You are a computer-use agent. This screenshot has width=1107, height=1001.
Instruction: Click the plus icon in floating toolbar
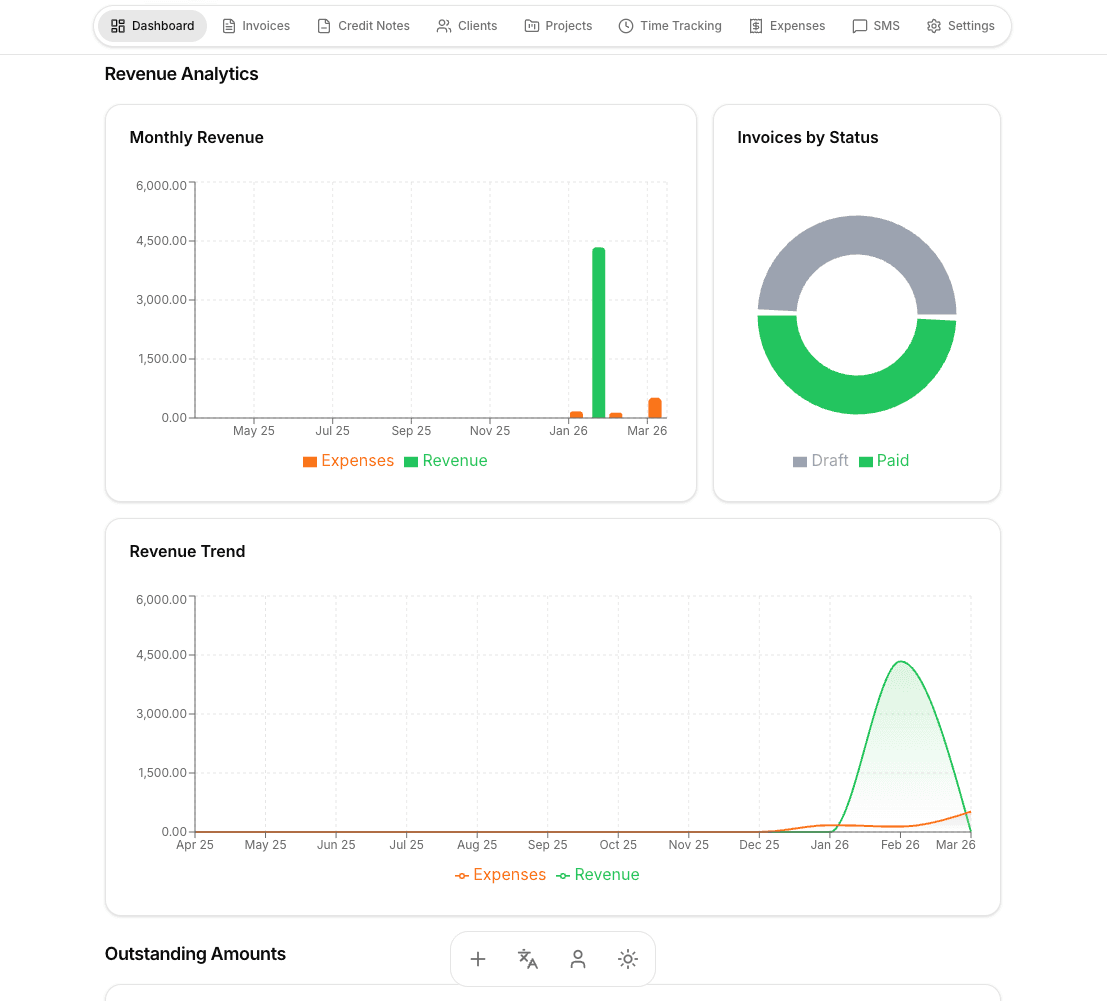(x=478, y=959)
